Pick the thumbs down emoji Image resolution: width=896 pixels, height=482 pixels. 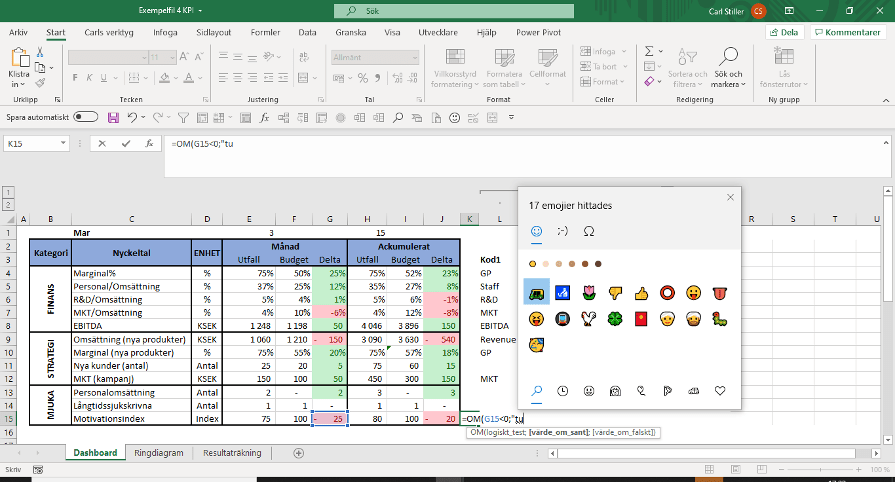(x=614, y=293)
